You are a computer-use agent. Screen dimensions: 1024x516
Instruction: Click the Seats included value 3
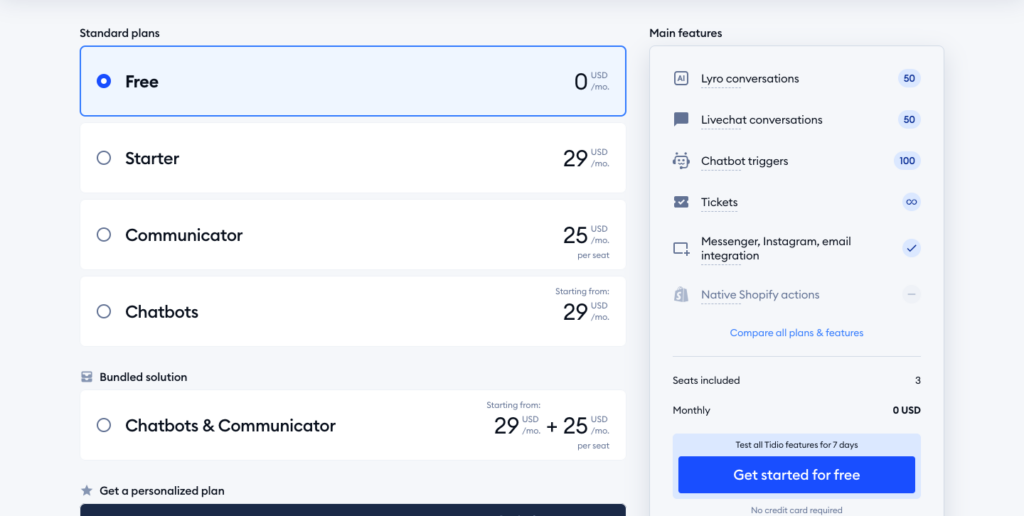[918, 380]
